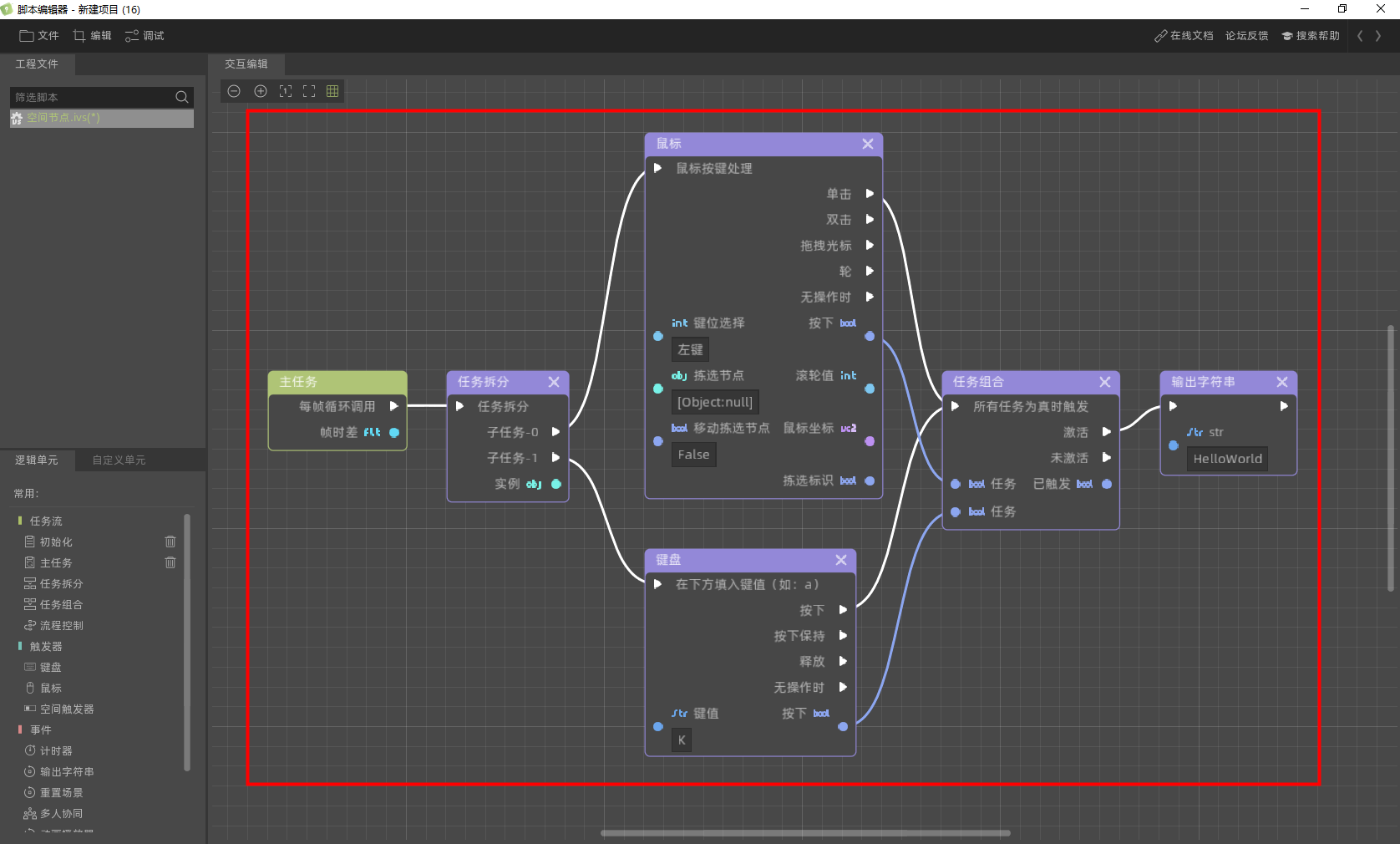Switch to the 工程文件 tab

pyautogui.click(x=37, y=64)
